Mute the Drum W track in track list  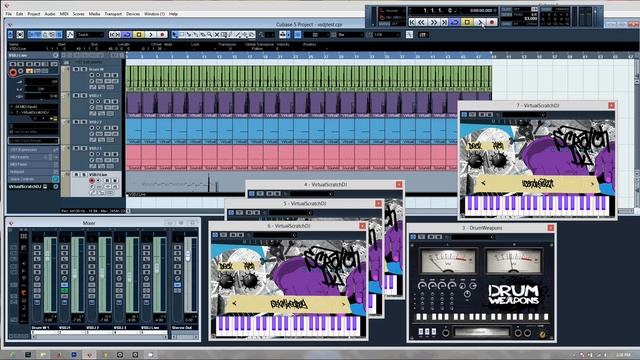[x=76, y=69]
